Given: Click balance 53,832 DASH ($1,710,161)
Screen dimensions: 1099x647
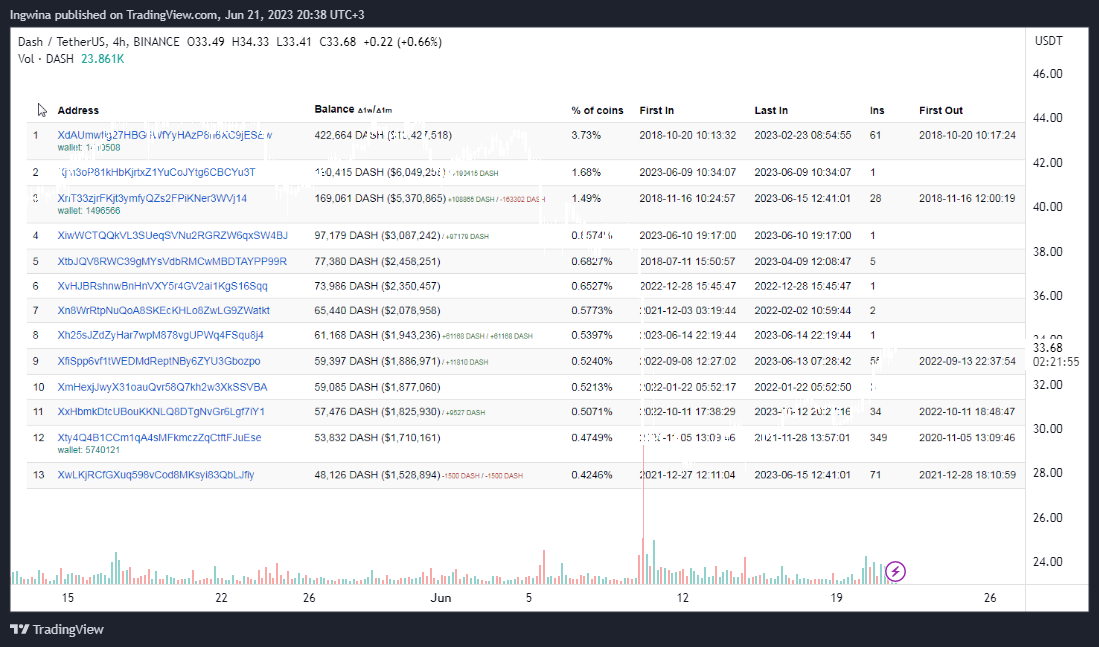Looking at the screenshot, I should click(378, 437).
